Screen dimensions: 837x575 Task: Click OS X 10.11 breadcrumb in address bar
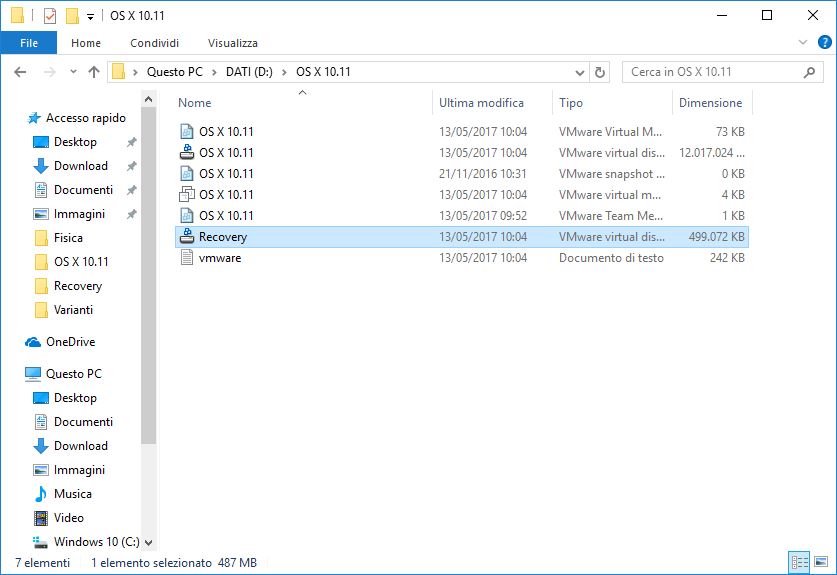323,72
